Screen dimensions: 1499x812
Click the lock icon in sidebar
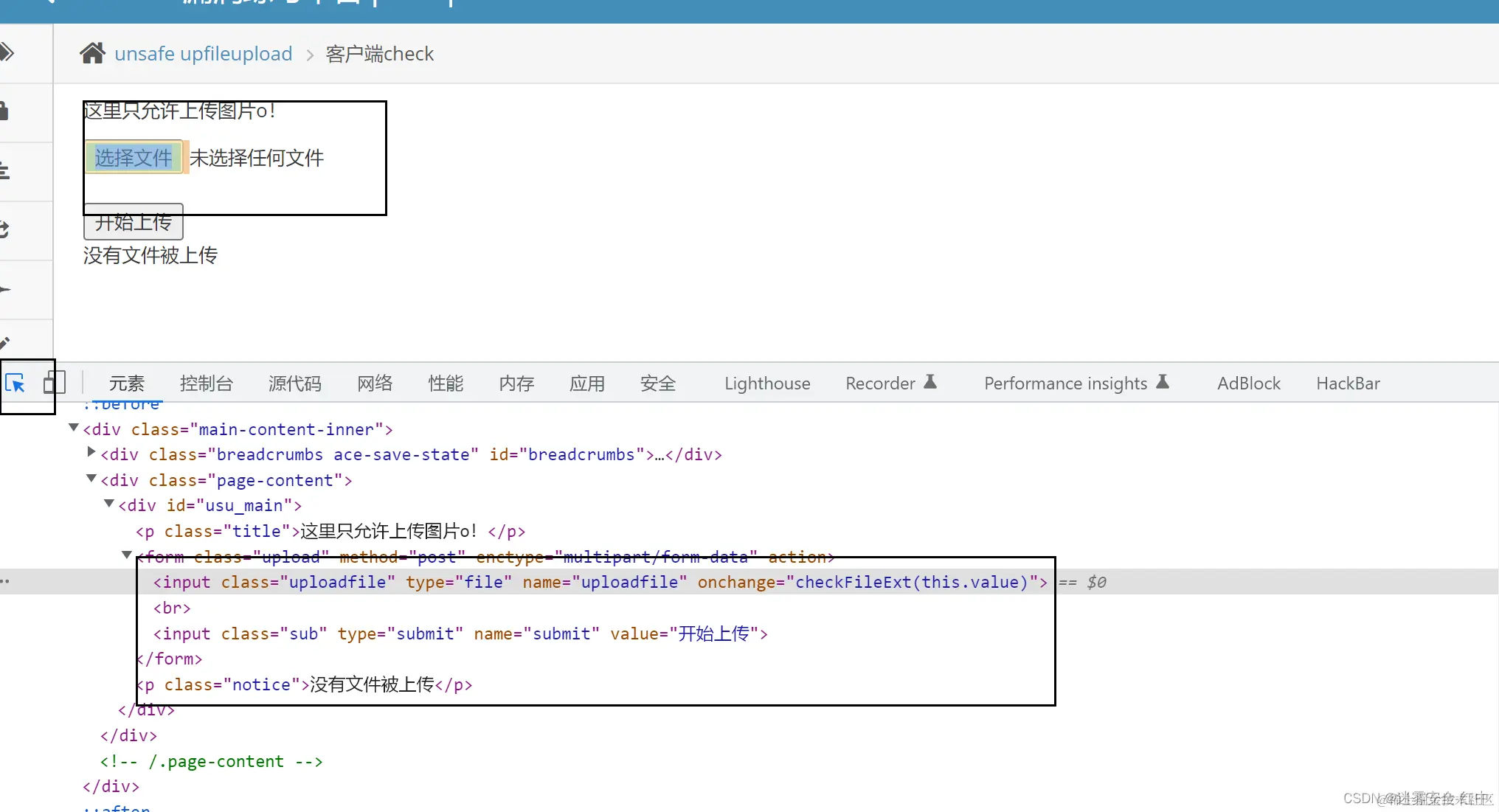4,111
